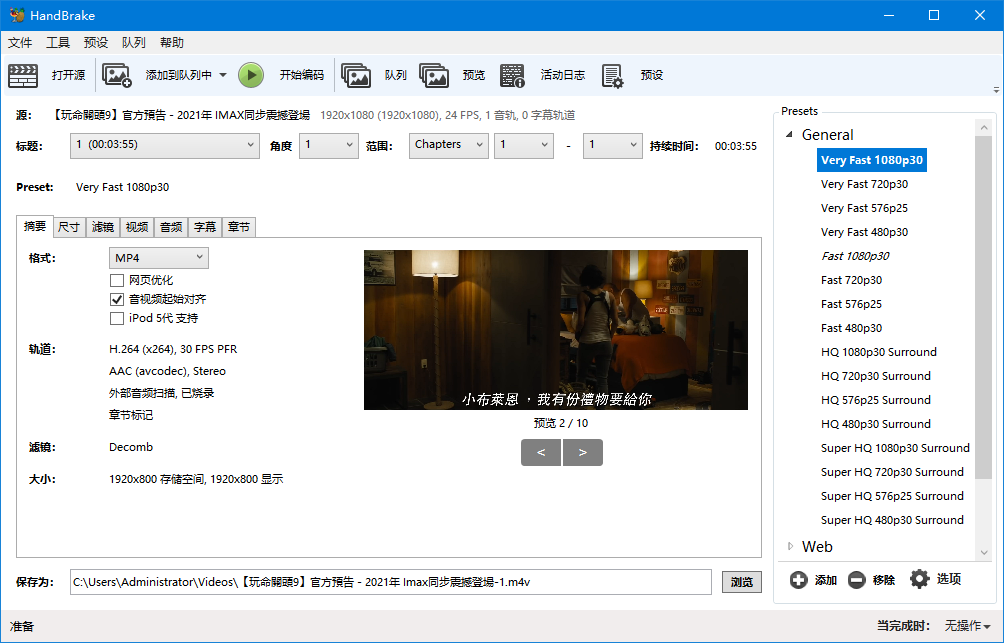Open the File (文件) menu
This screenshot has height=643, width=1004.
click(20, 43)
